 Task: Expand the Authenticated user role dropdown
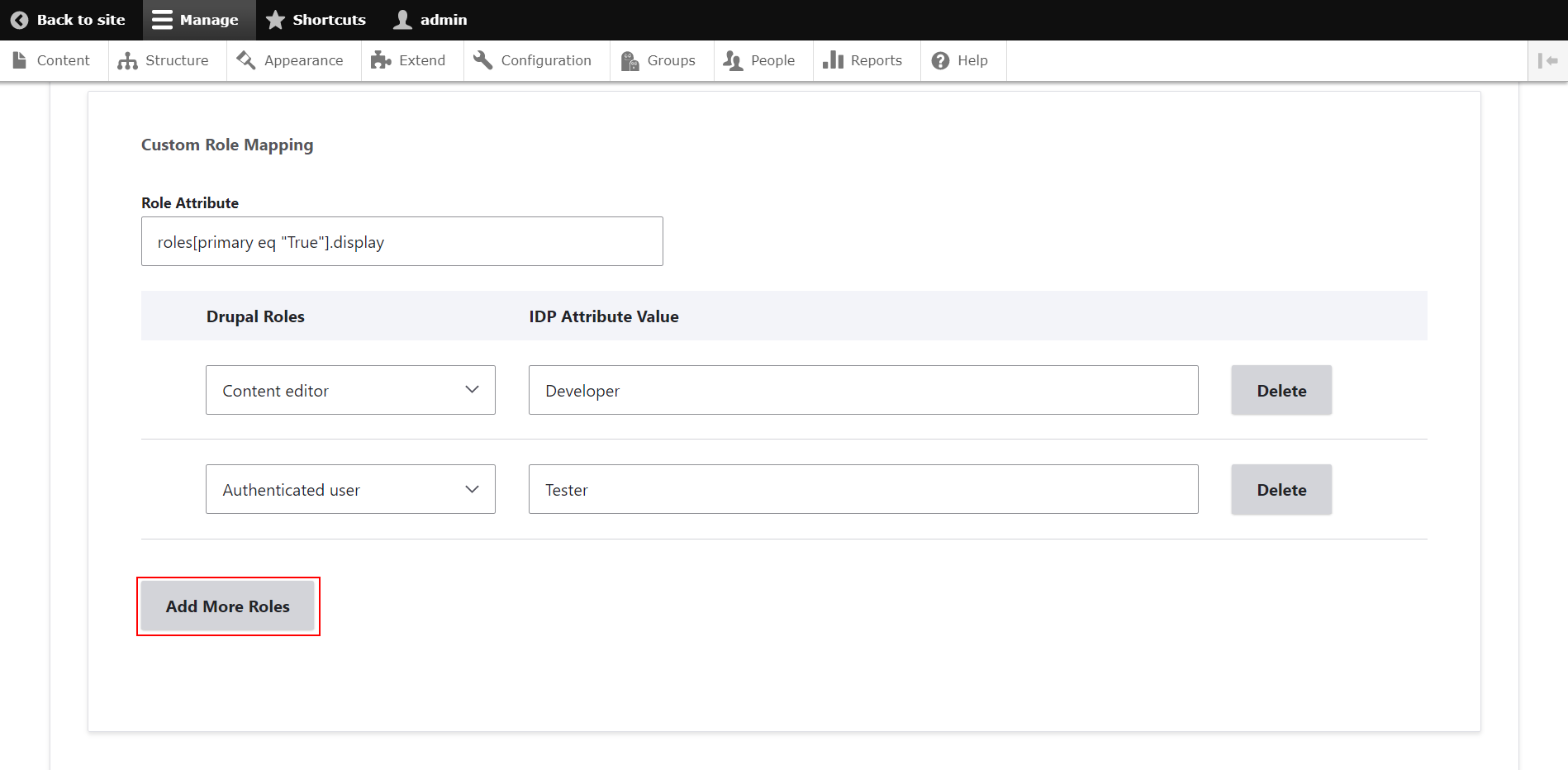coord(349,489)
